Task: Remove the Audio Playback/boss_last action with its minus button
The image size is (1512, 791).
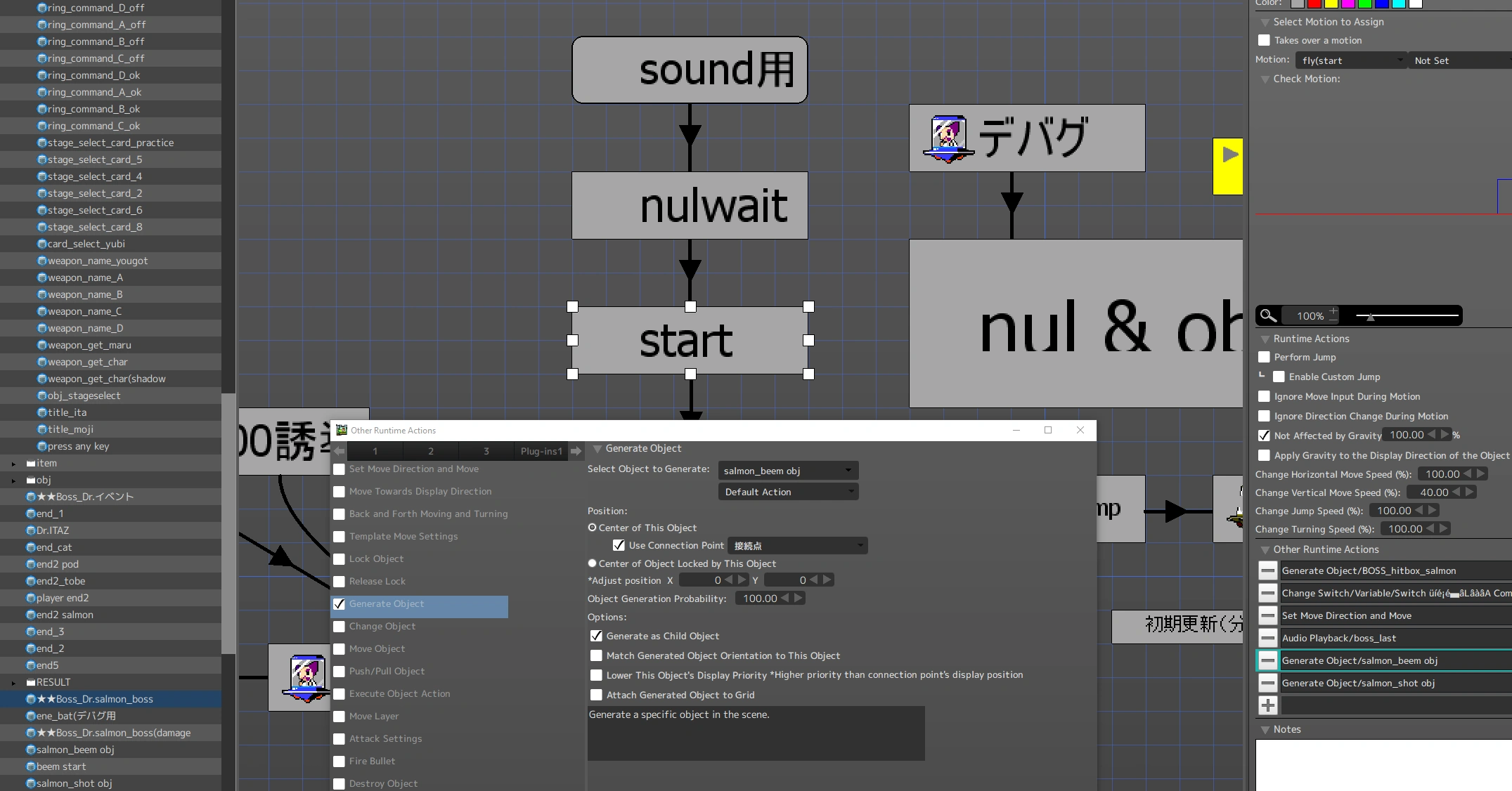Action: point(1267,638)
